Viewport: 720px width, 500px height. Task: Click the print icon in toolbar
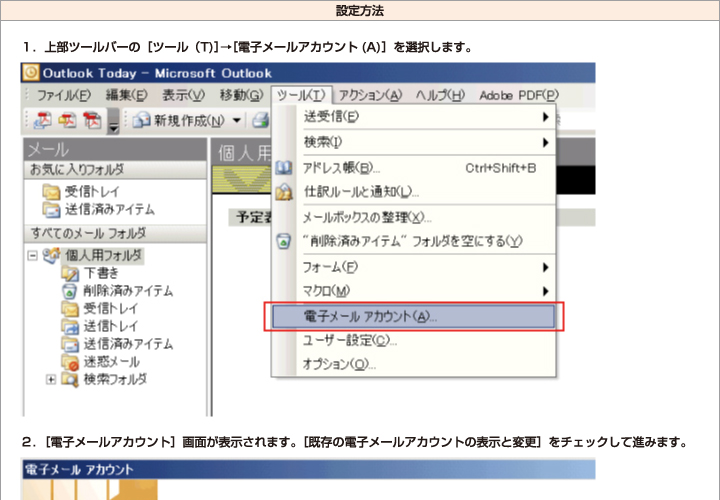tap(260, 121)
